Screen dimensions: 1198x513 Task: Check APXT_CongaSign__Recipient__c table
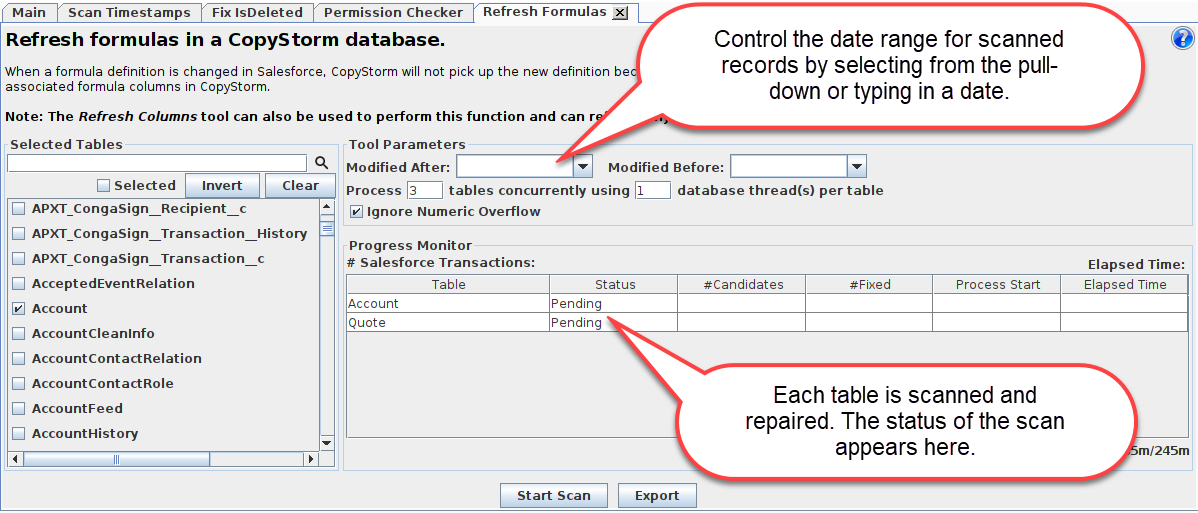18,209
